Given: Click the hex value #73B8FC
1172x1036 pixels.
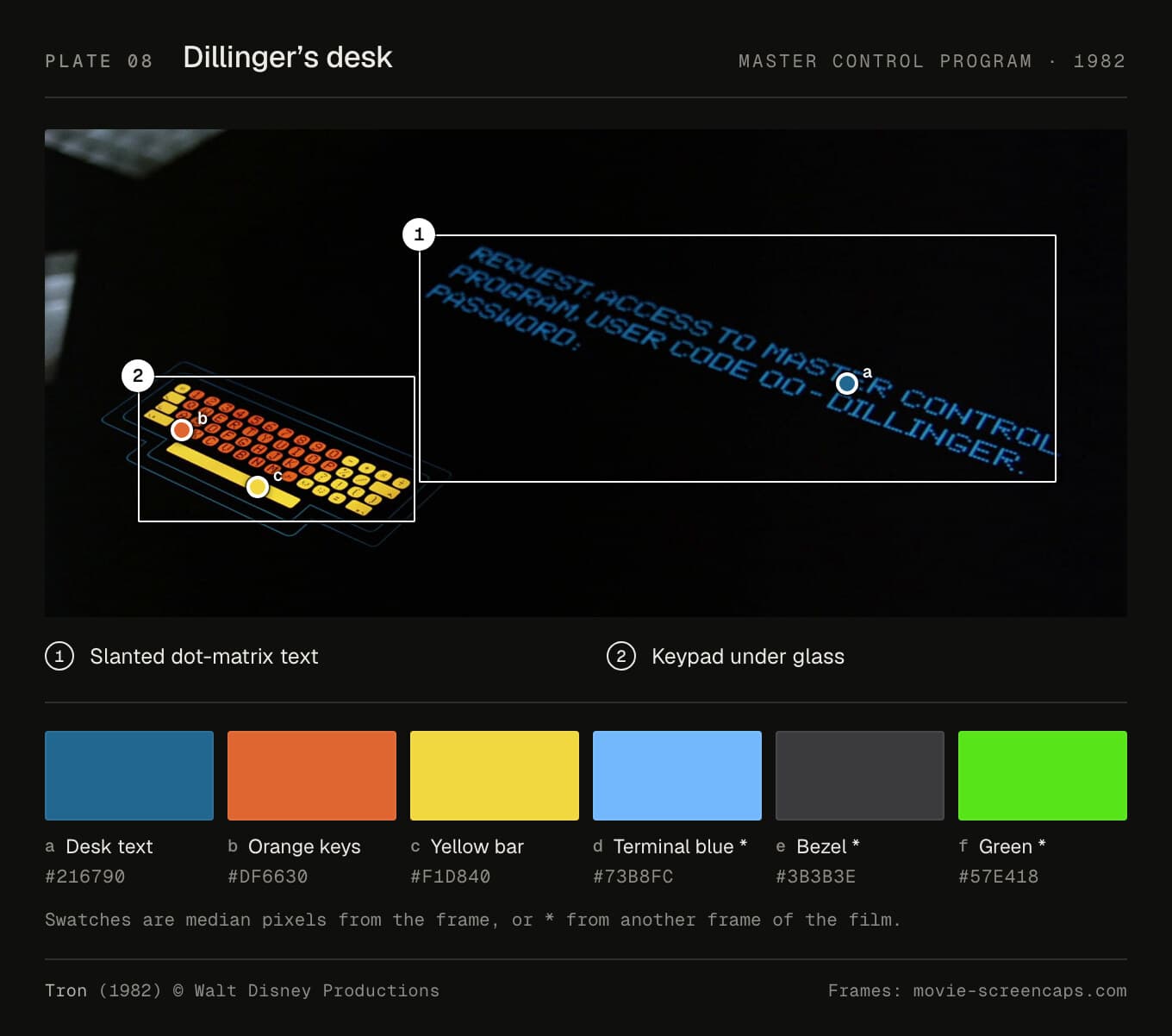Looking at the screenshot, I should [x=633, y=877].
